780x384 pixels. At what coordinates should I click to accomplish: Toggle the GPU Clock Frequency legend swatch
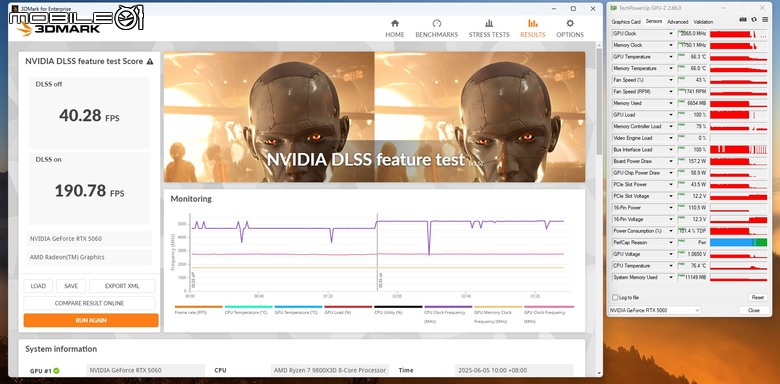point(549,307)
